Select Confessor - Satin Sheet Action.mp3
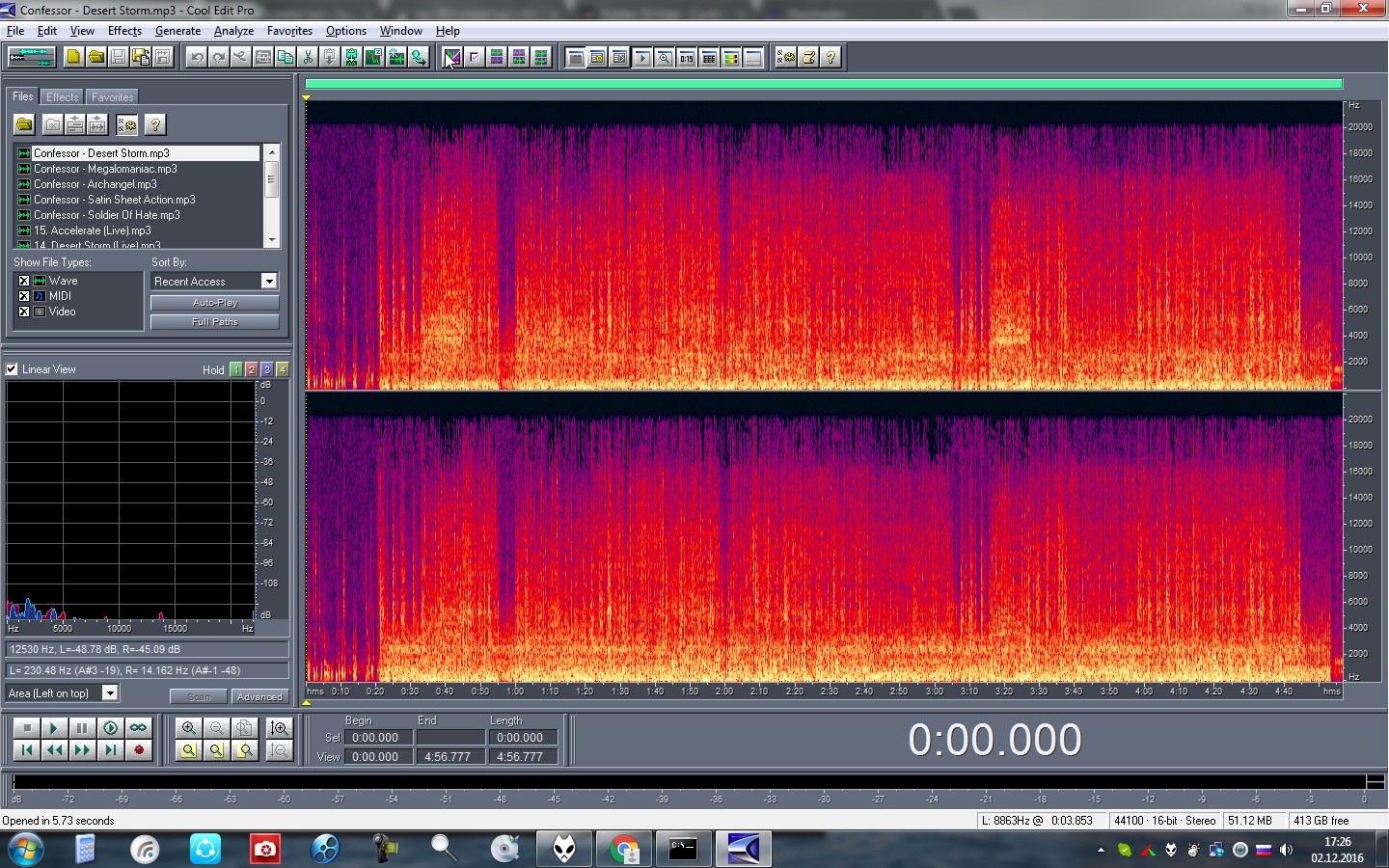This screenshot has height=868, width=1389. click(x=114, y=200)
